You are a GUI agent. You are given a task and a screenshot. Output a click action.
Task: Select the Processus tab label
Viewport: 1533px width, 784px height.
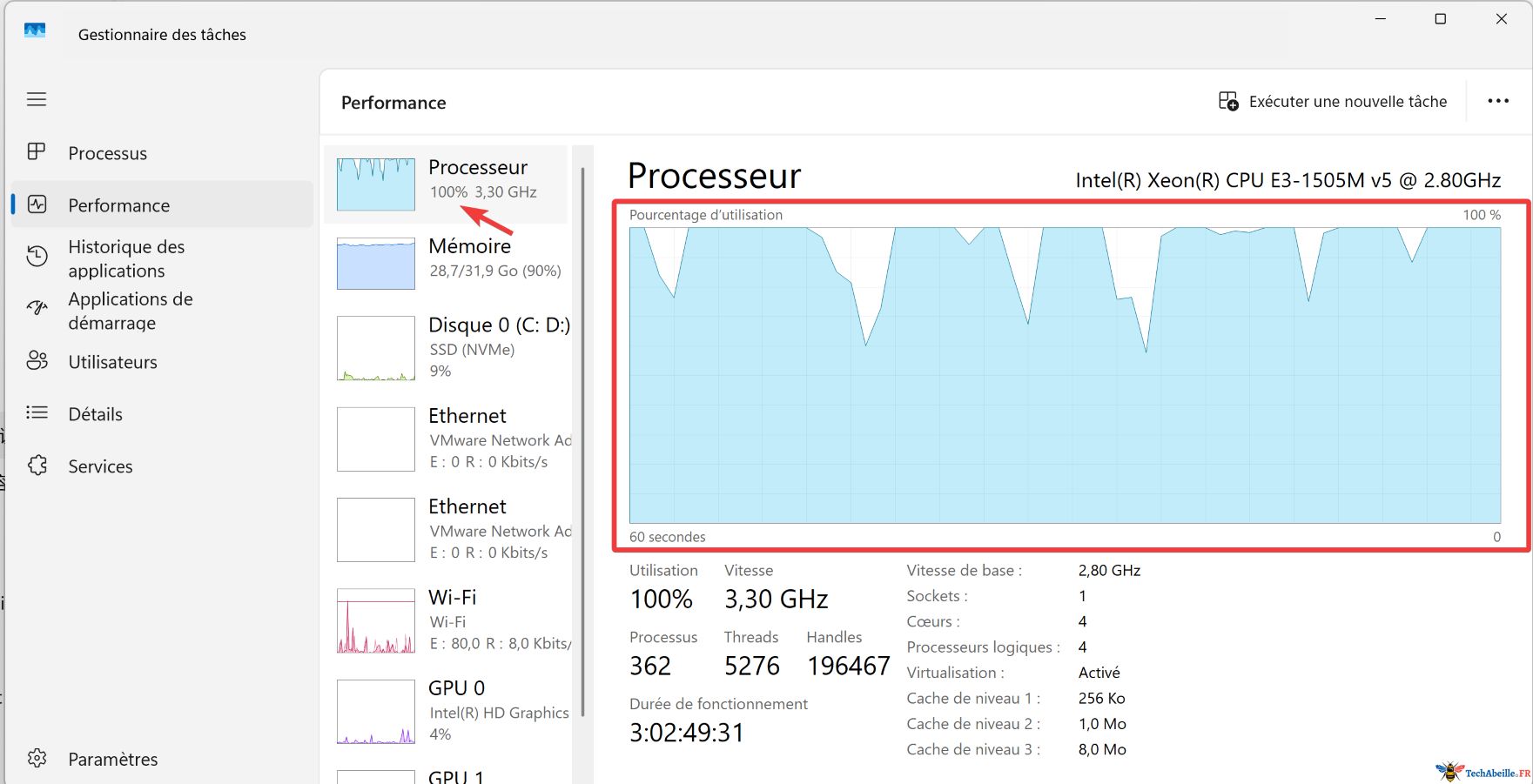[x=108, y=153]
